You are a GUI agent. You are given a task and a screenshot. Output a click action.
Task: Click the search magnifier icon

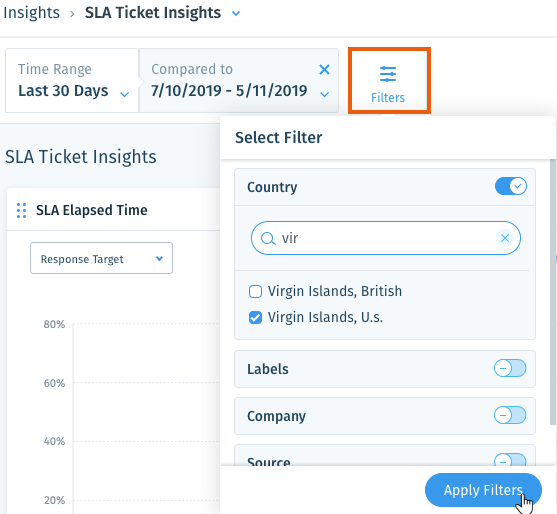268,238
